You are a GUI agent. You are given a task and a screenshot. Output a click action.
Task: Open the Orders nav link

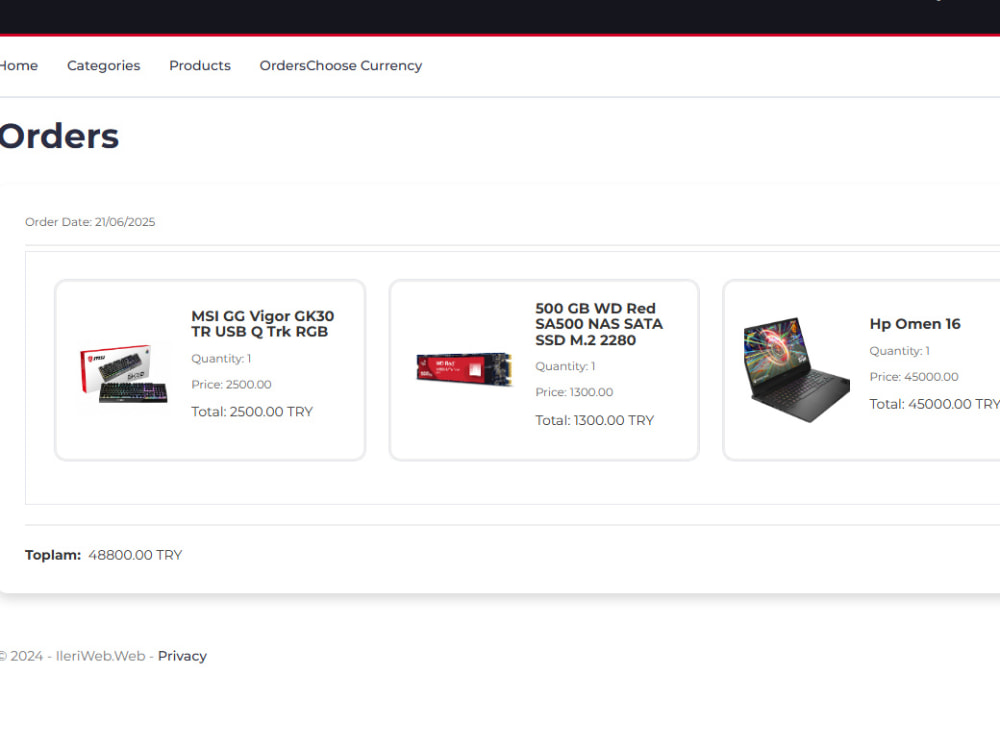point(283,66)
